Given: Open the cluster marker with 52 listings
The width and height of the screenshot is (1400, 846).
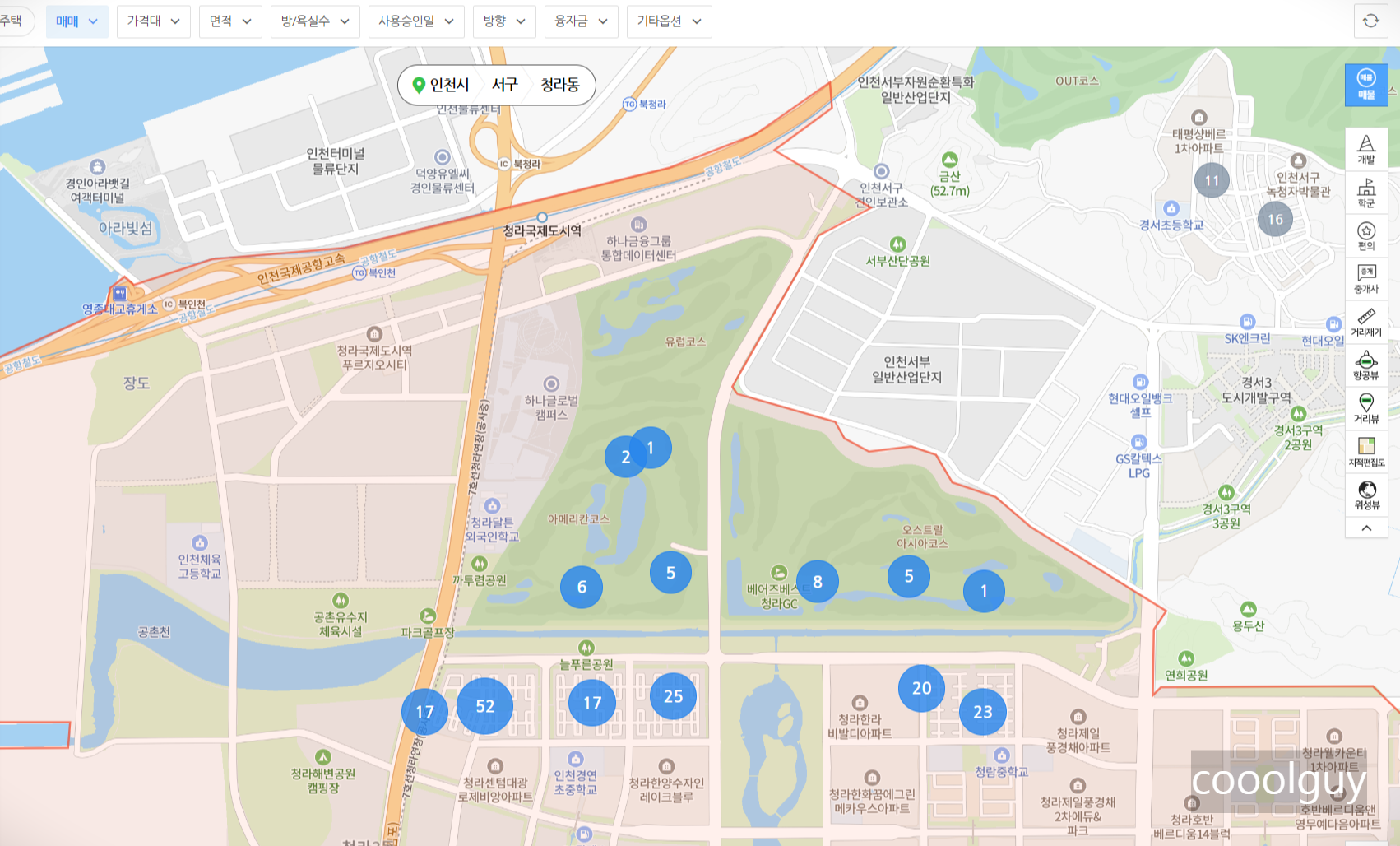Looking at the screenshot, I should click(484, 706).
